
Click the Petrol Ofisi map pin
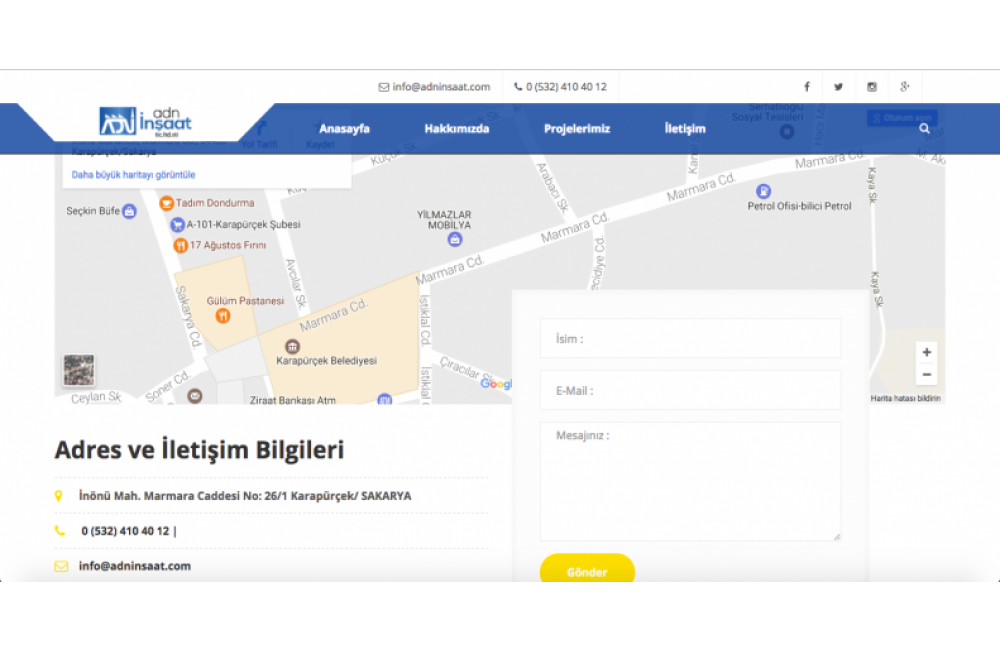[764, 191]
